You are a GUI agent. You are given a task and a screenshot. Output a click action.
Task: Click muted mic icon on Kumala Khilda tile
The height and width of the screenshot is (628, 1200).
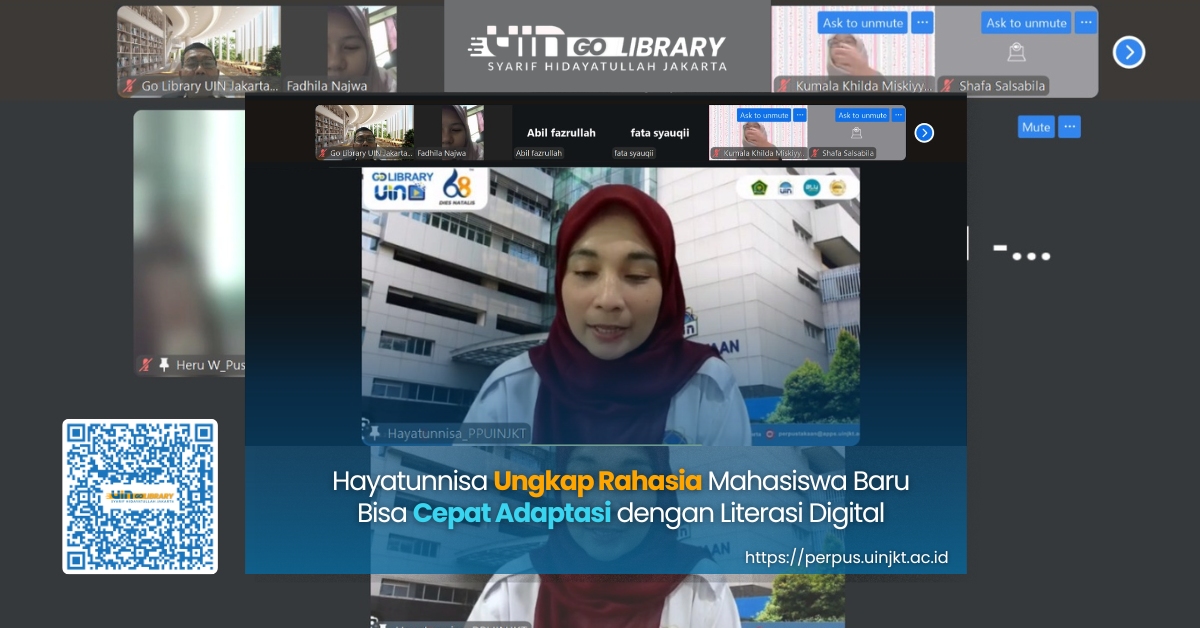click(x=784, y=87)
